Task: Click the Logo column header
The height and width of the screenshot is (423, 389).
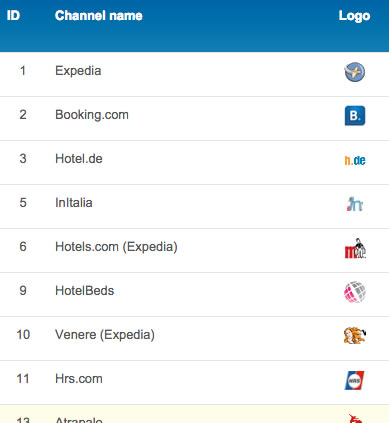Action: coord(354,16)
